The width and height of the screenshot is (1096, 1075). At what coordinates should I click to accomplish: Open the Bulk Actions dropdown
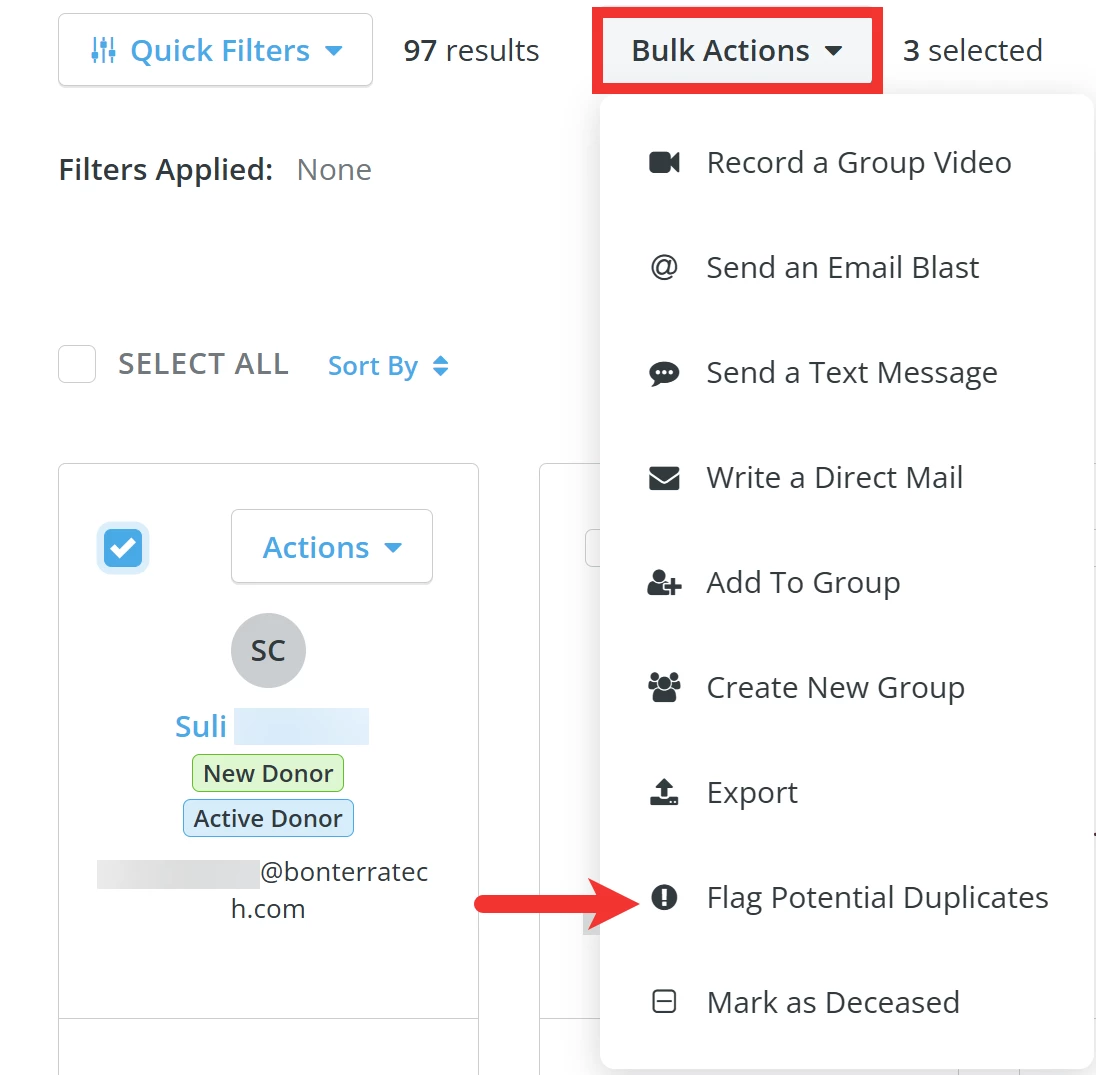pos(737,50)
